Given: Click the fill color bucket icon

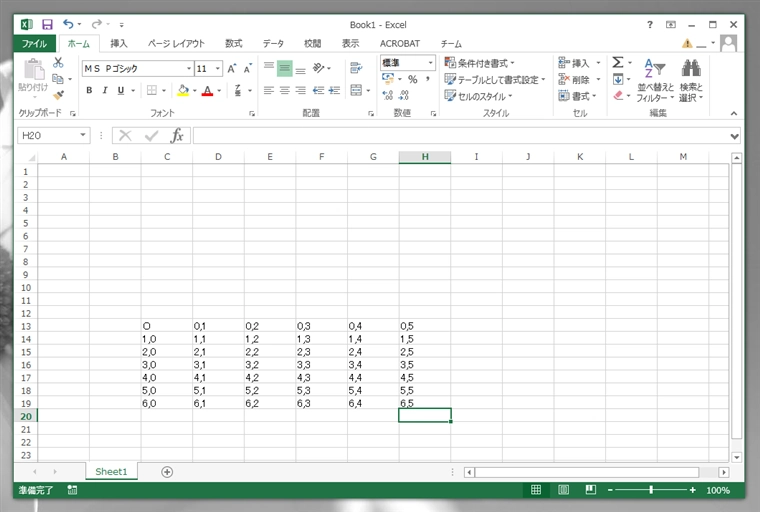Looking at the screenshot, I should 183,90.
